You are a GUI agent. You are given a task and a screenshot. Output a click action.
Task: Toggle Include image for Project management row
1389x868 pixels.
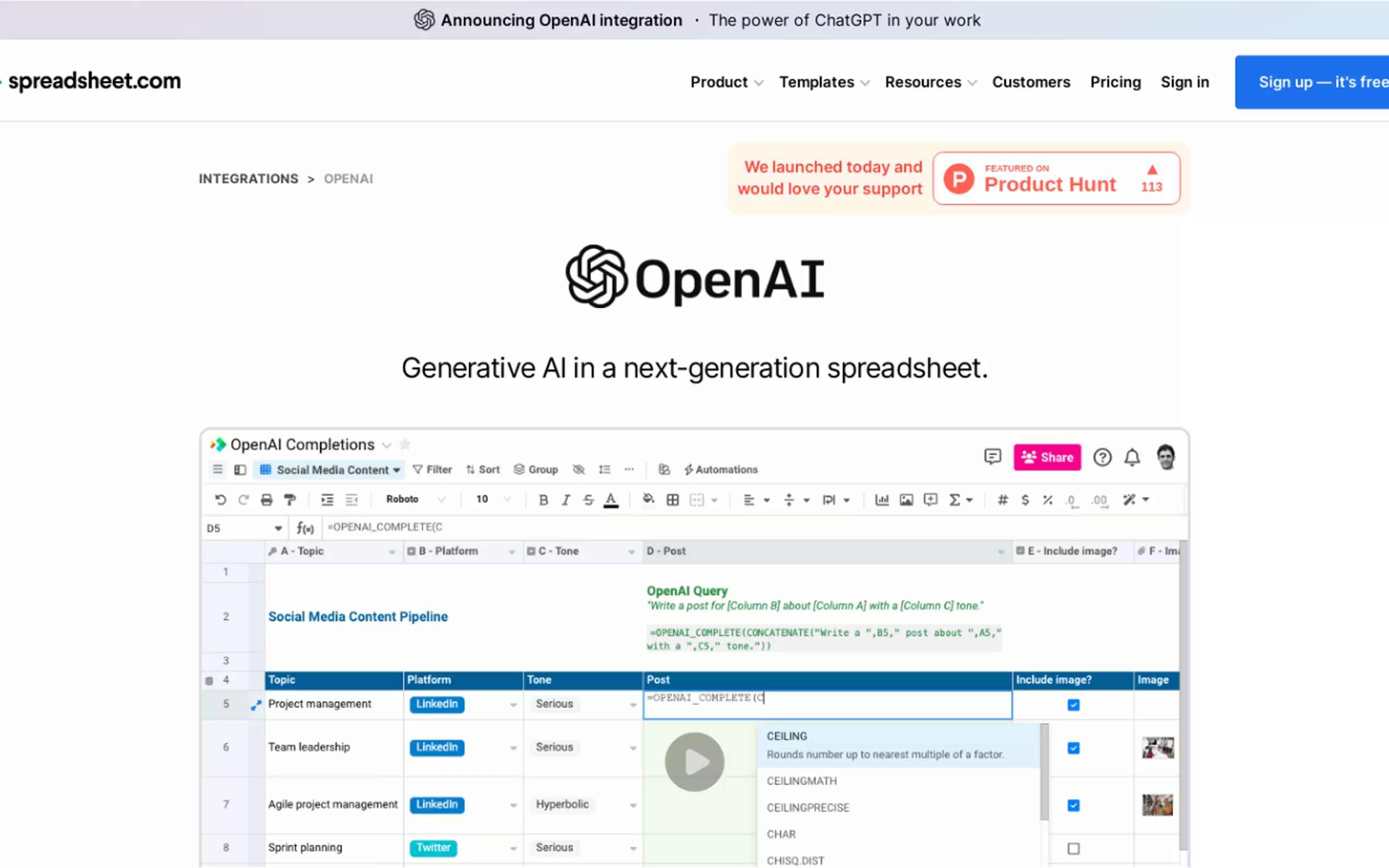click(1073, 705)
